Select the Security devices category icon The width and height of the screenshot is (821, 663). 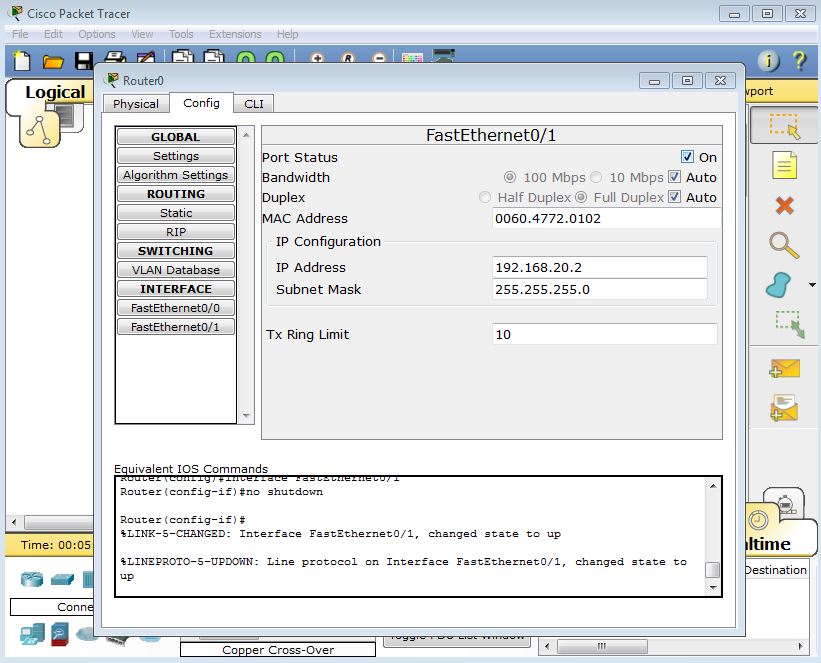tap(60, 634)
